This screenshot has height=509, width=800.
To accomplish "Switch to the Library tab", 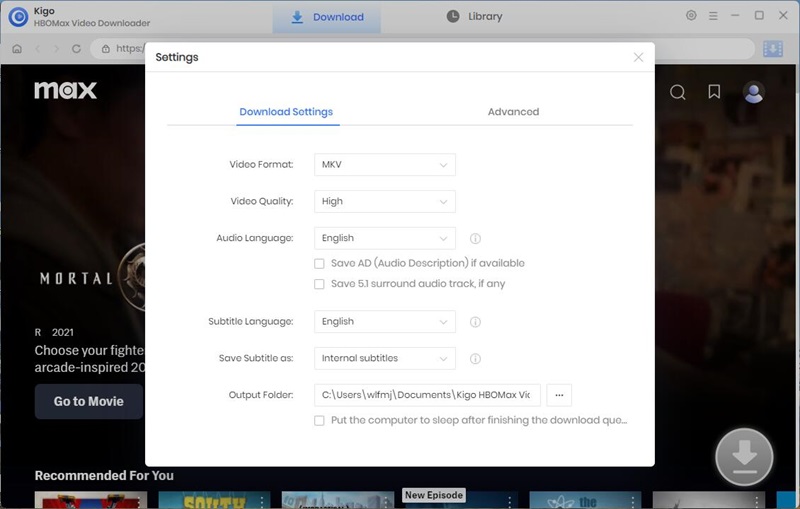I will point(474,16).
